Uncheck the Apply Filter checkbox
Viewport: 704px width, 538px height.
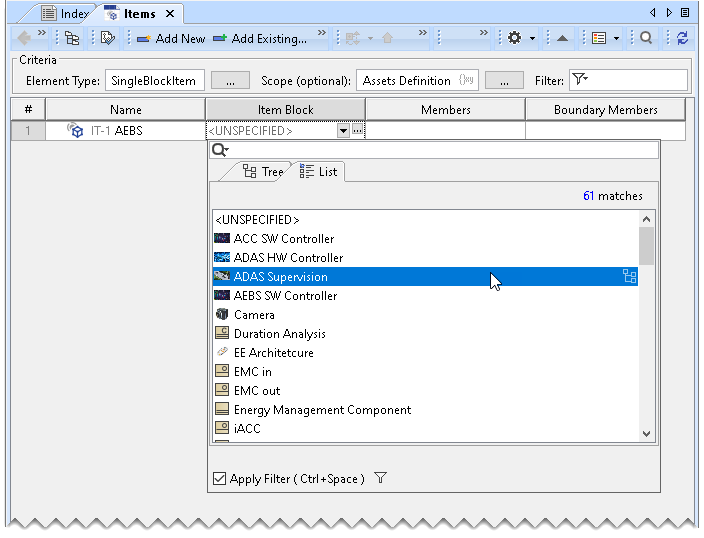[220, 479]
